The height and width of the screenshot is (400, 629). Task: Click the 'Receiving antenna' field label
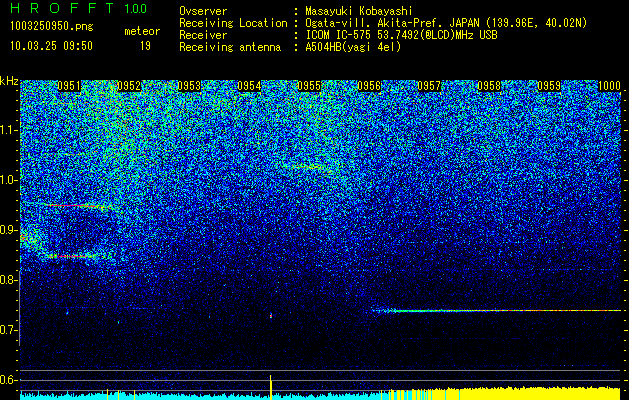(x=230, y=47)
